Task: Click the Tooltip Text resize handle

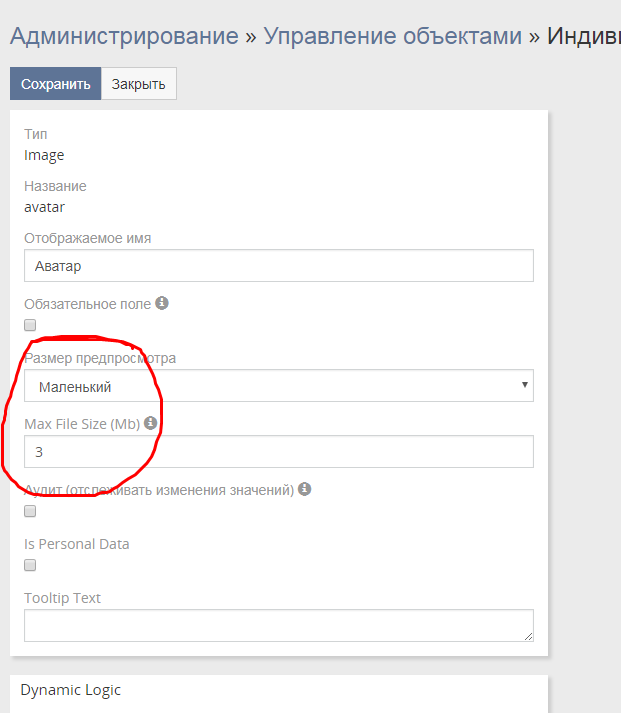Action: (528, 636)
